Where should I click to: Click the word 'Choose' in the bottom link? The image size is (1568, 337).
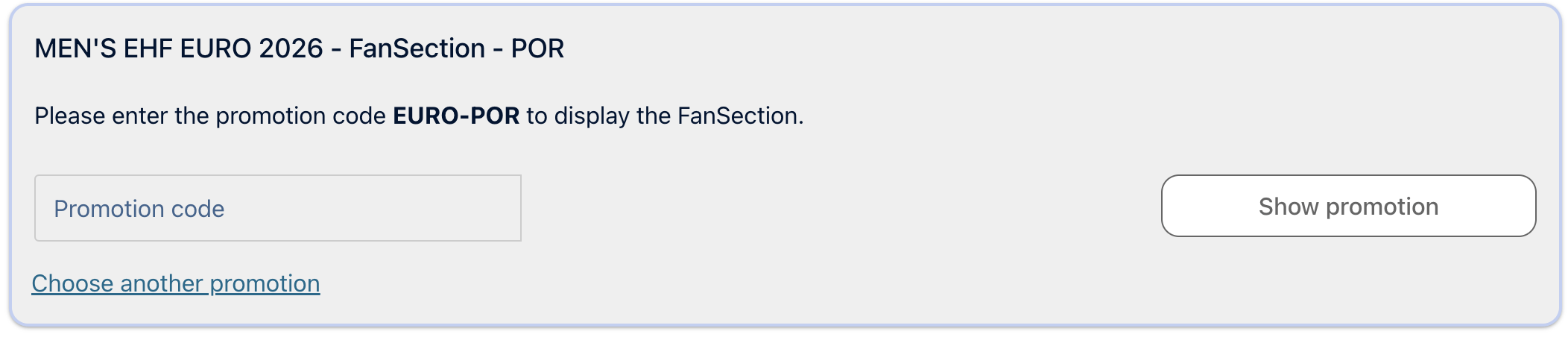(72, 283)
